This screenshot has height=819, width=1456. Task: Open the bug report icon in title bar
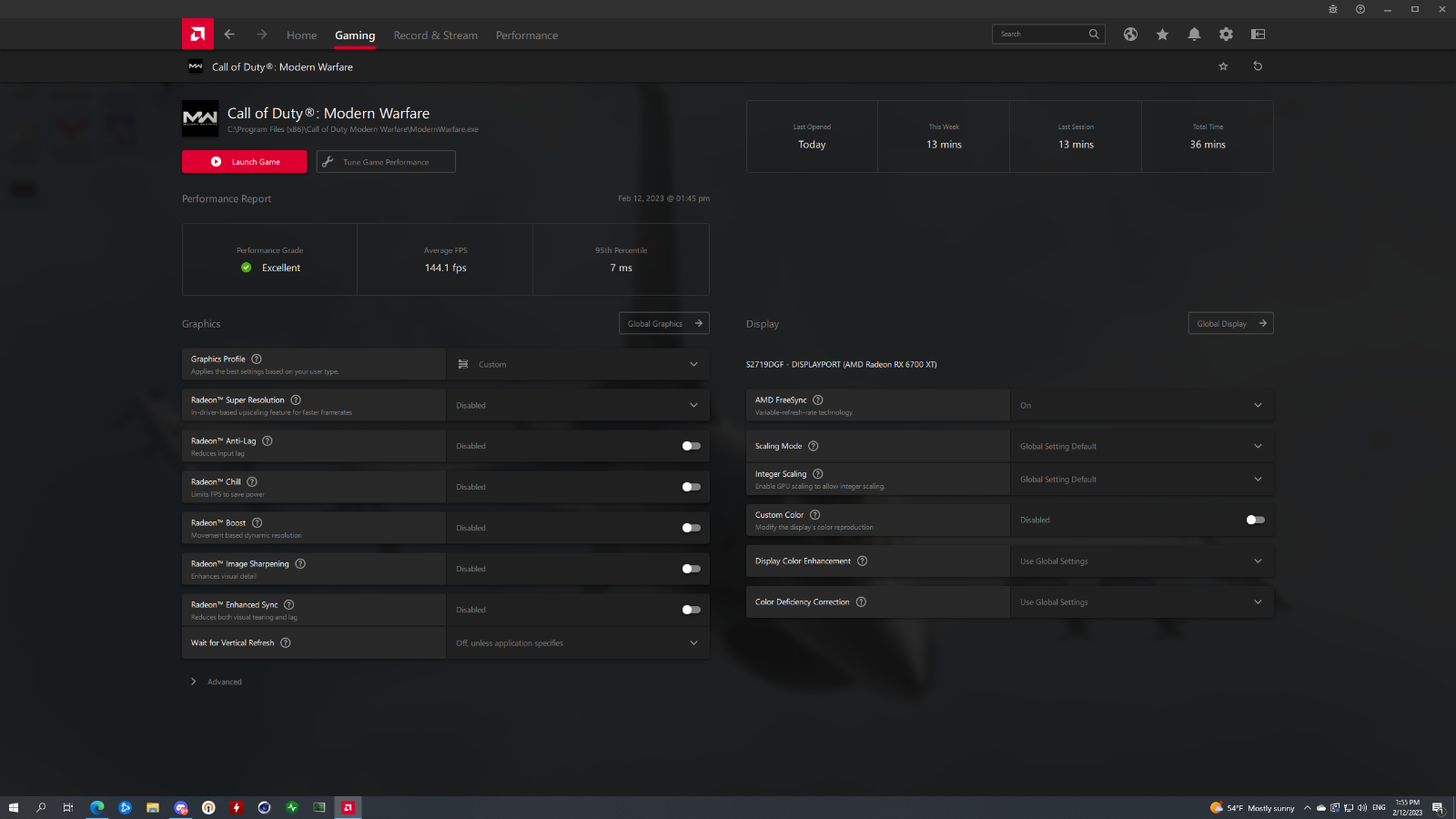[1333, 9]
